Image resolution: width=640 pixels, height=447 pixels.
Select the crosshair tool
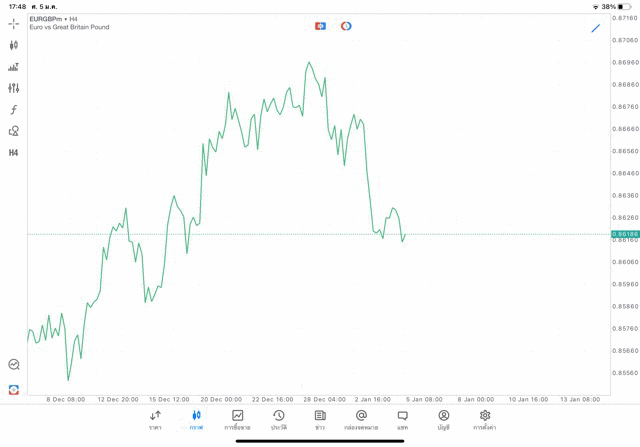click(13, 23)
